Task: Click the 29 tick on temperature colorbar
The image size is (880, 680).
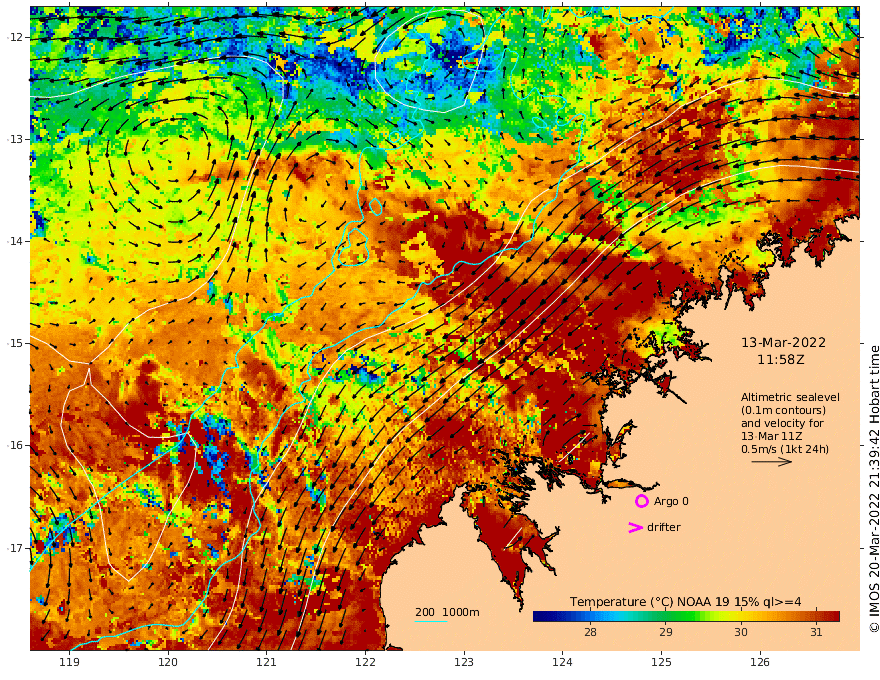Action: pyautogui.click(x=666, y=632)
